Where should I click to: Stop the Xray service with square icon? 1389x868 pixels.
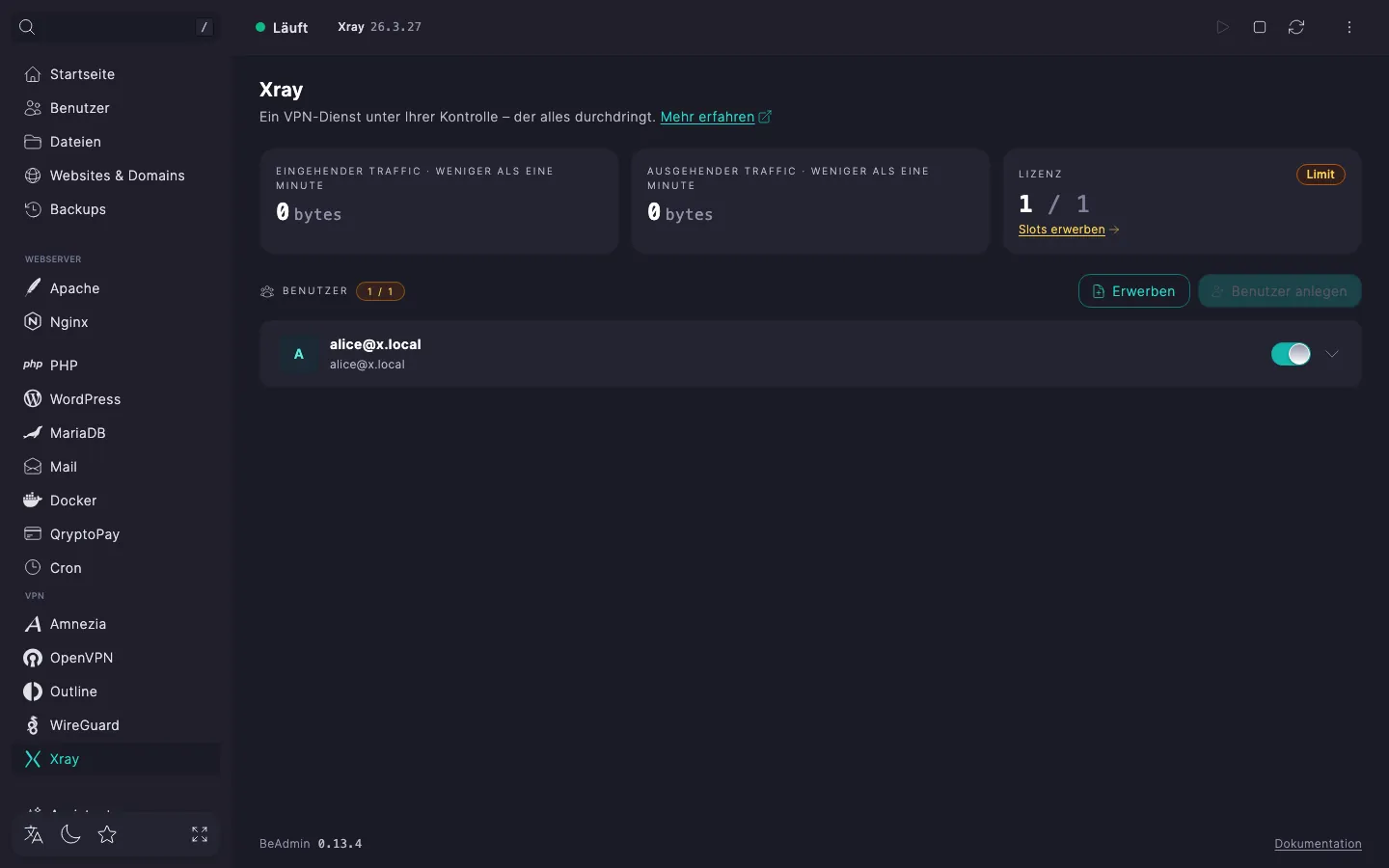pyautogui.click(x=1260, y=27)
